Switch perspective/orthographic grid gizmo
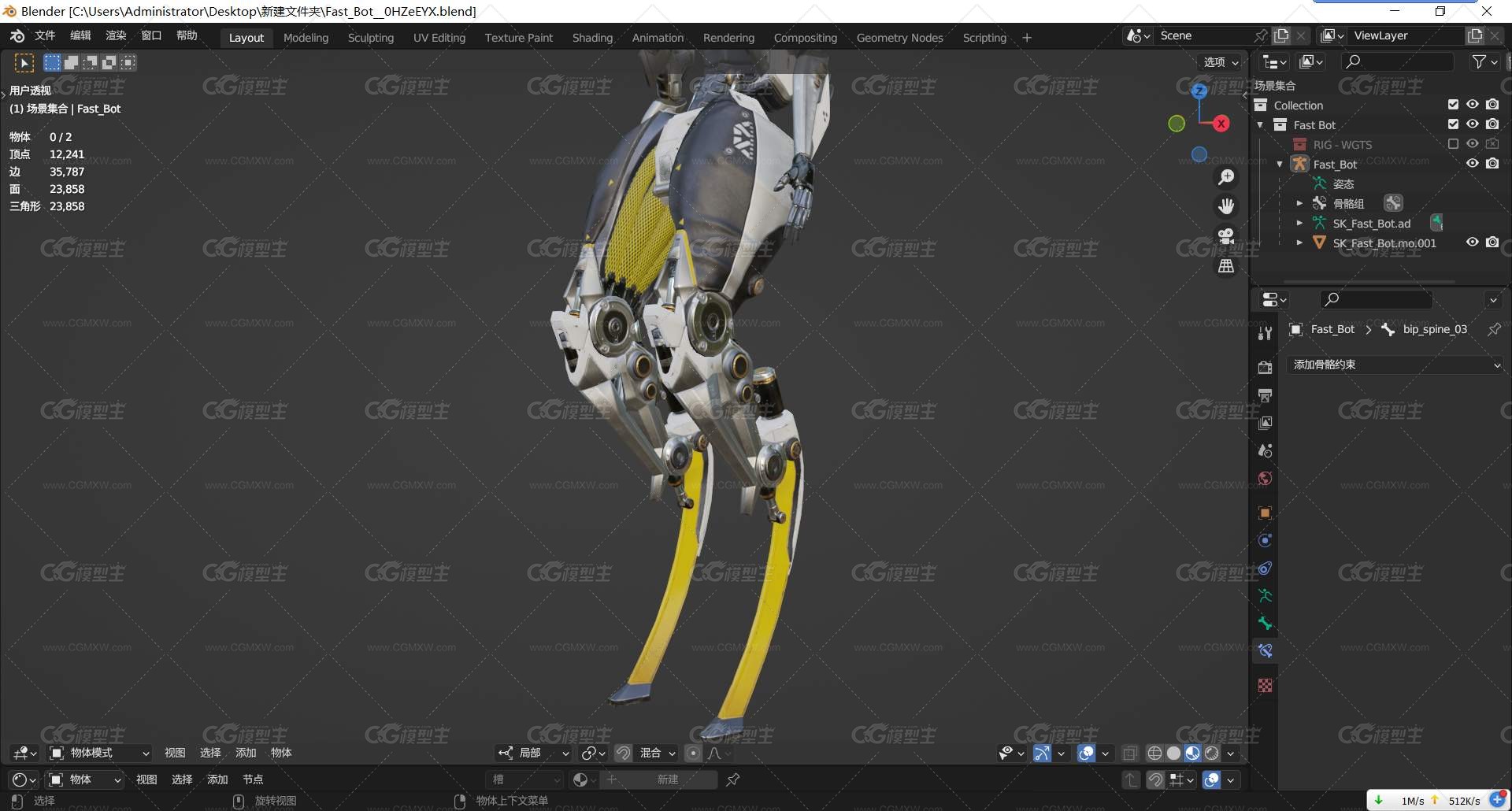Screen dimensions: 1512x811 pyautogui.click(x=1226, y=266)
